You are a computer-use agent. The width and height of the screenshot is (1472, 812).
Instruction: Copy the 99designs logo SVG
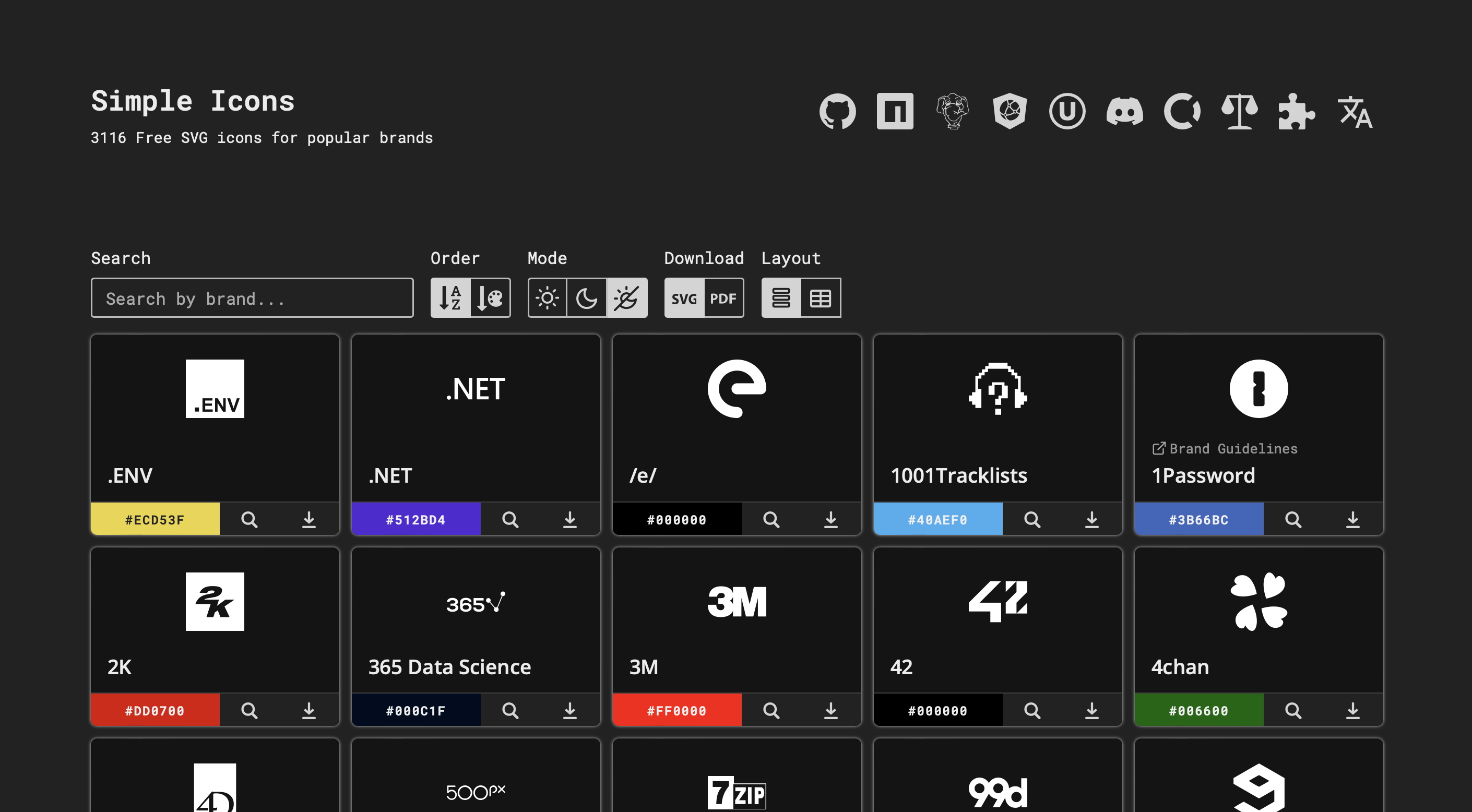[x=998, y=792]
